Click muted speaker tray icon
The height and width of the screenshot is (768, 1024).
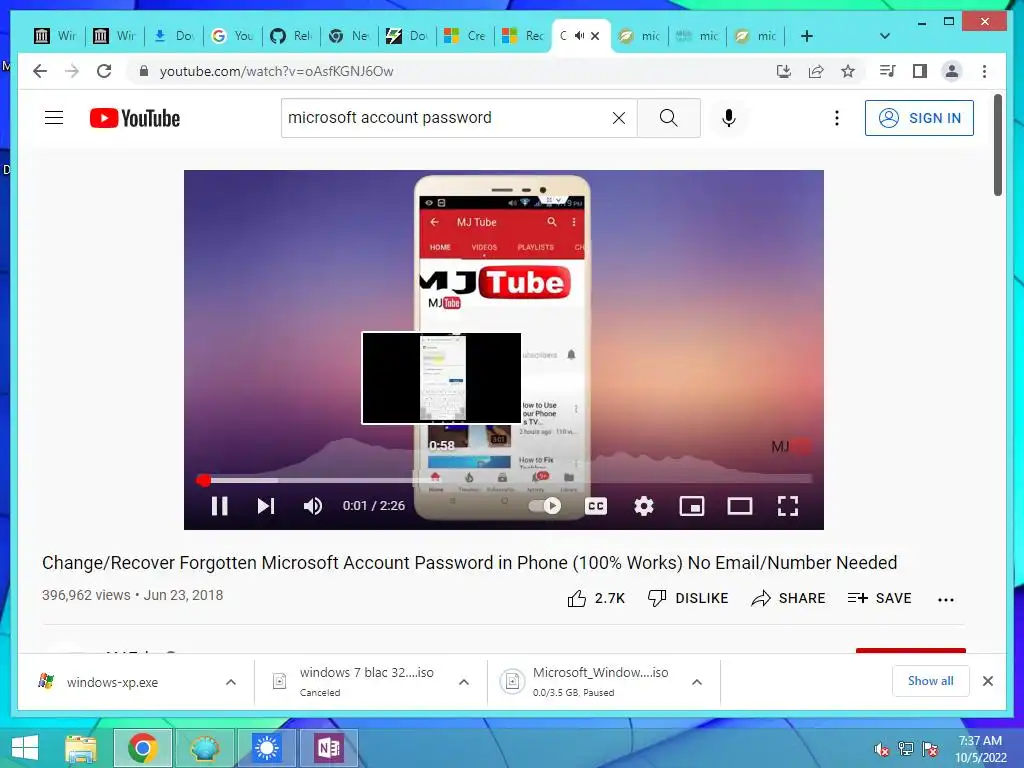[881, 749]
